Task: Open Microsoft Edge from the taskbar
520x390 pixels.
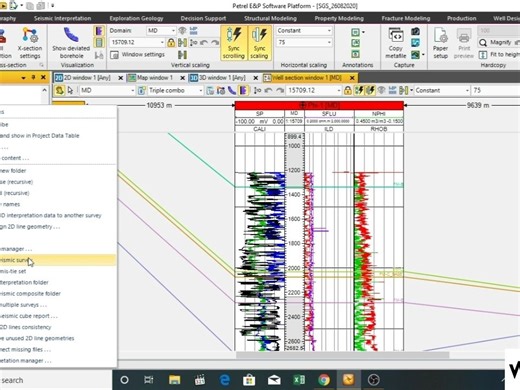Action: coord(224,380)
